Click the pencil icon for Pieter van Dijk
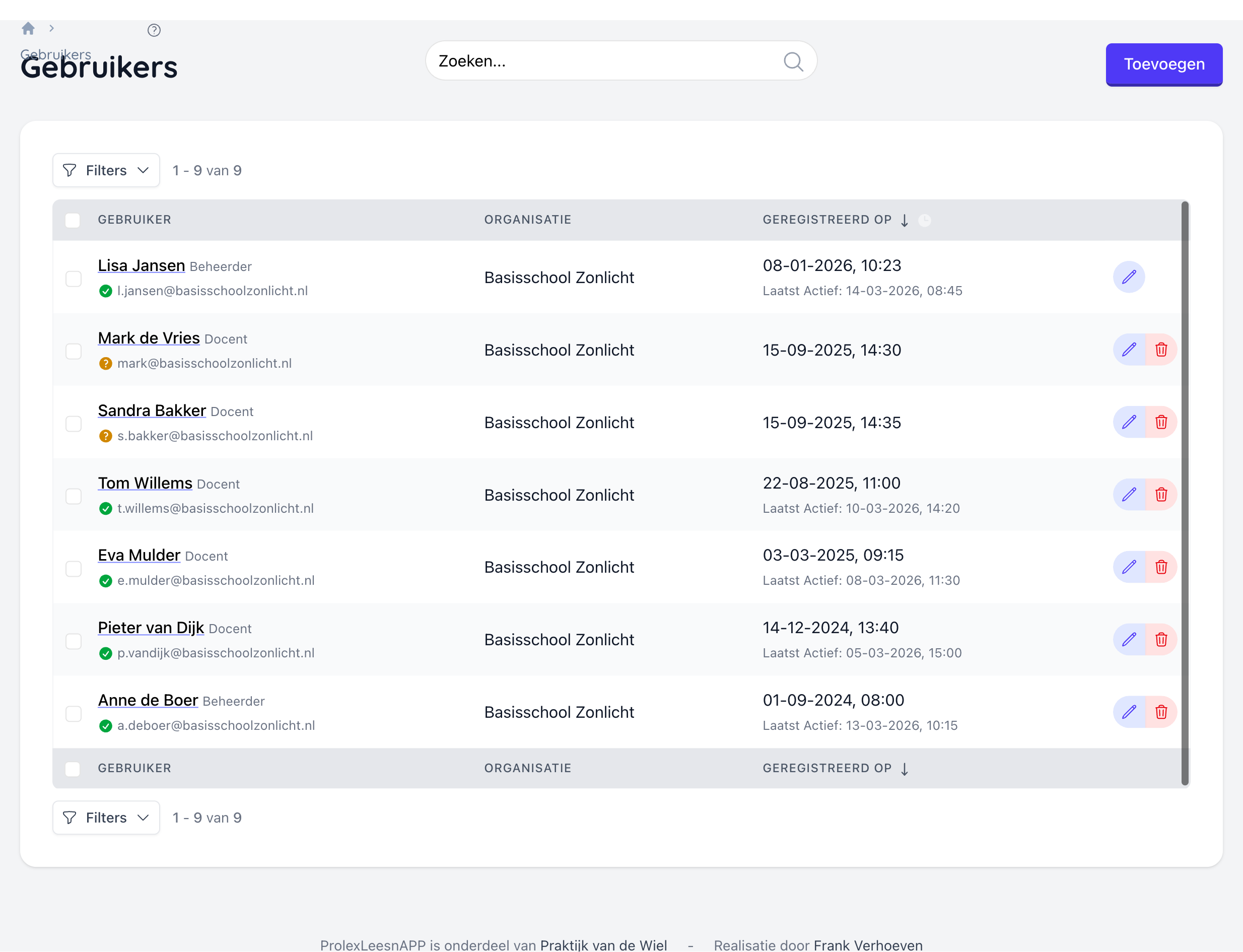Viewport: 1243px width, 952px height. click(1129, 640)
